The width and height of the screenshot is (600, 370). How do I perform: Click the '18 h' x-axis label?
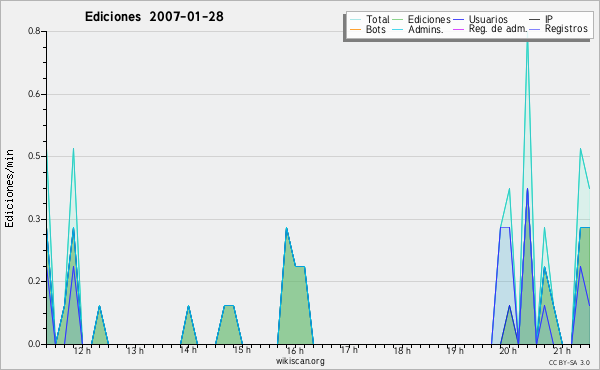pos(402,350)
